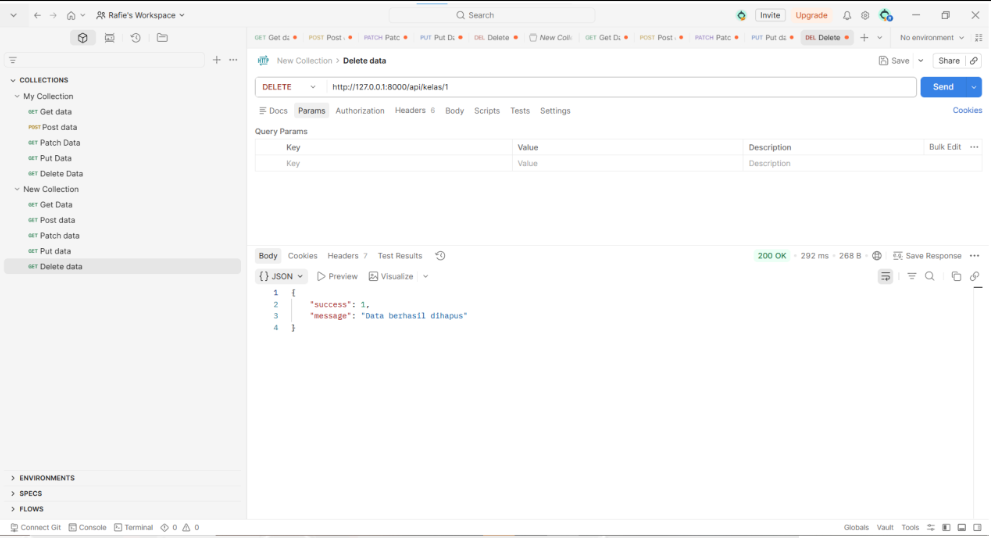Click the network globe icon in response

tap(877, 255)
